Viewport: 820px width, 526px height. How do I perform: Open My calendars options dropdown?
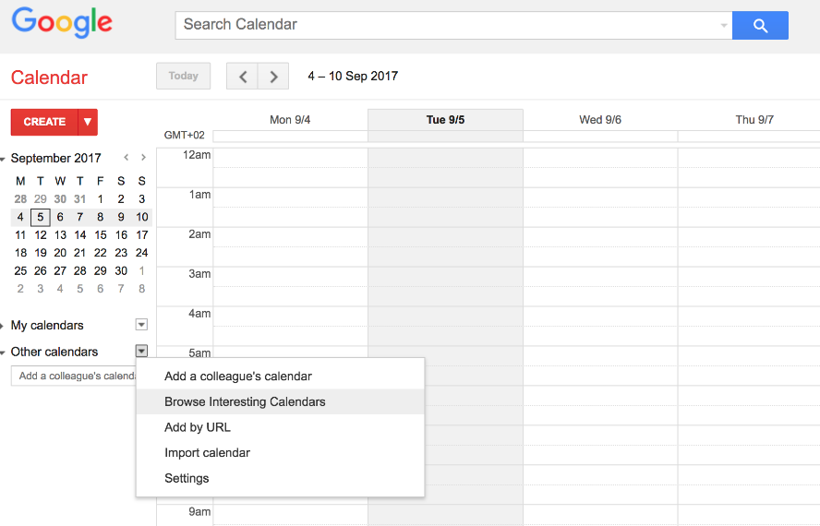click(142, 325)
